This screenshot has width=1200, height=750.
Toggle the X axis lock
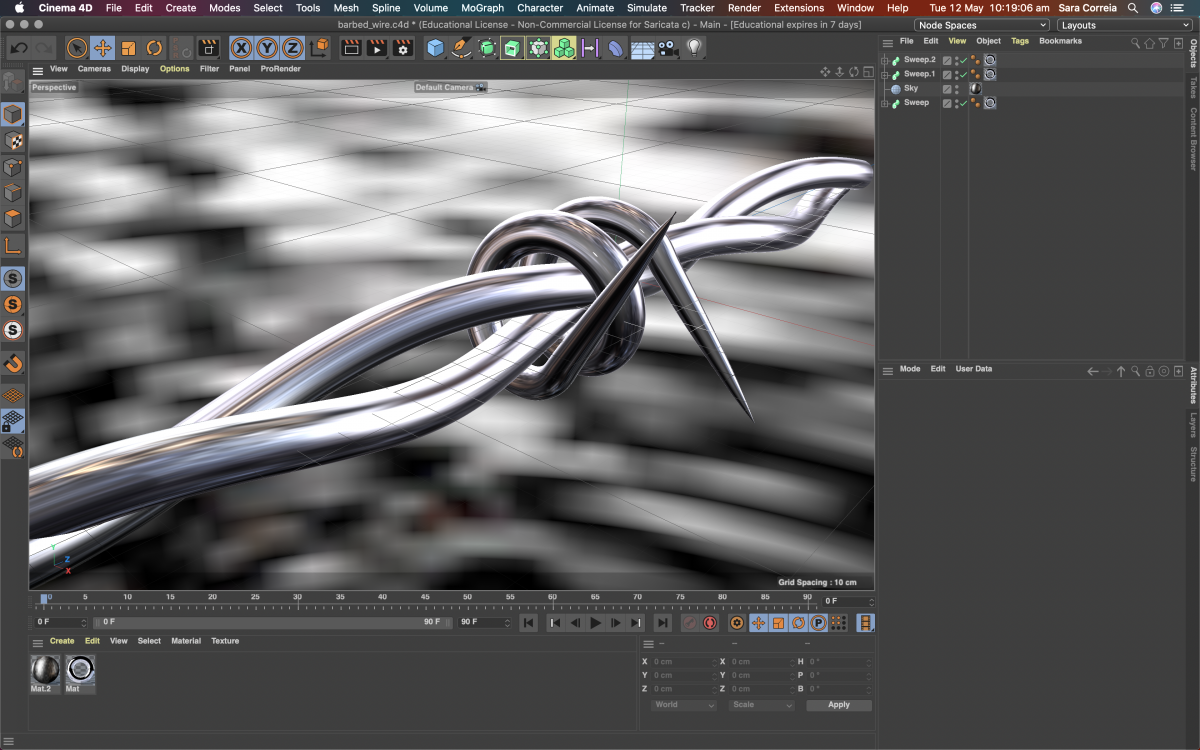[x=241, y=48]
